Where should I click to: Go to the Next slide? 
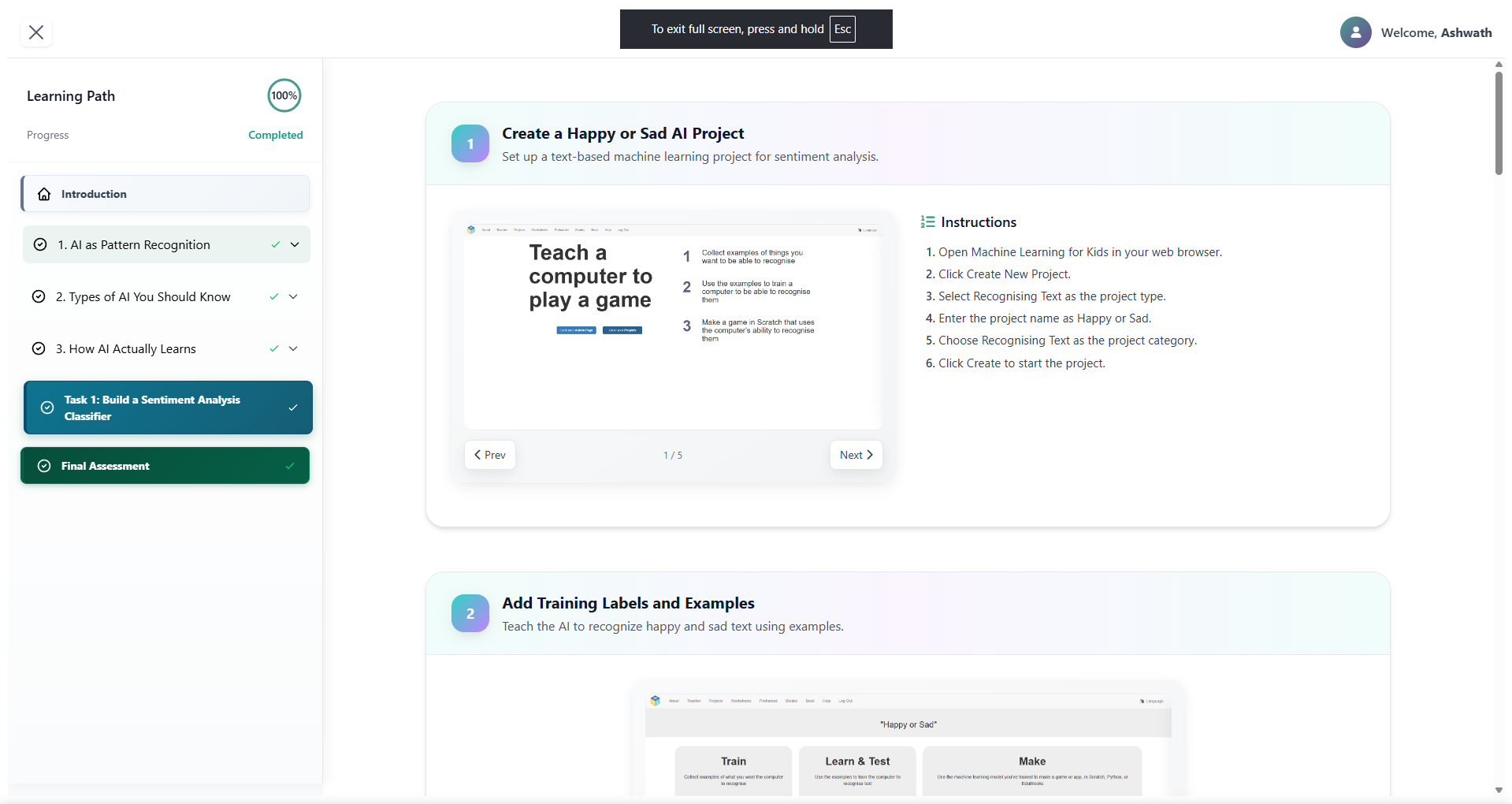pyautogui.click(x=856, y=455)
